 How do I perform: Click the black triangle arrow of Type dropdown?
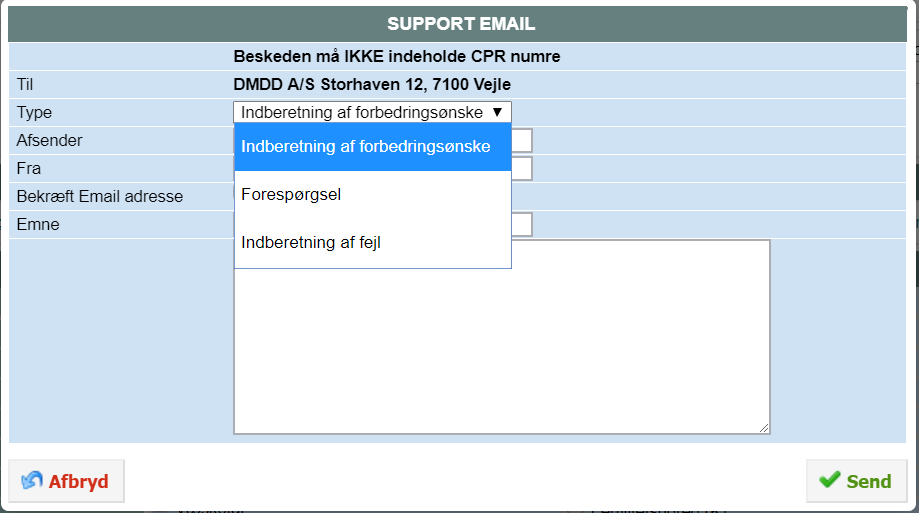pyautogui.click(x=497, y=112)
